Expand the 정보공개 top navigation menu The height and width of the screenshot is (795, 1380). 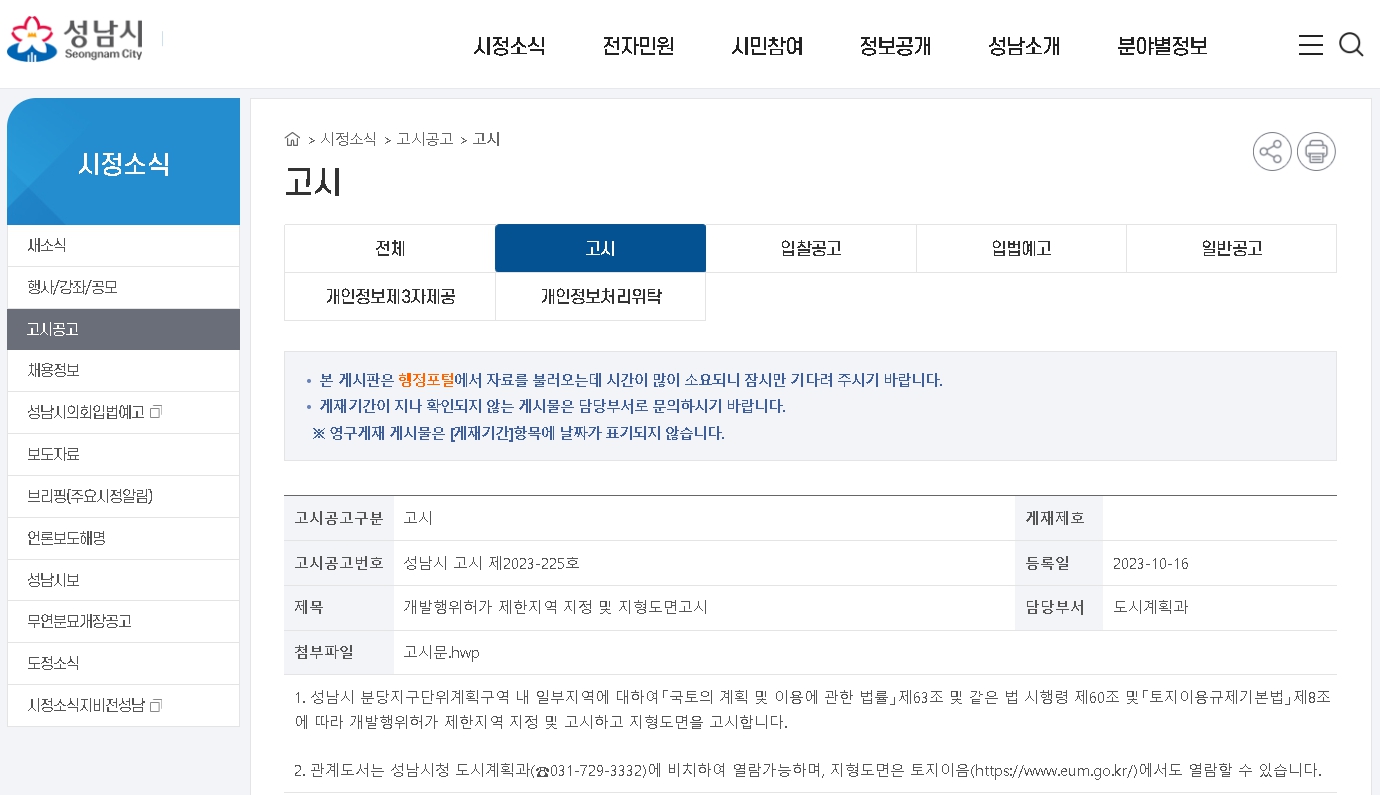(895, 46)
